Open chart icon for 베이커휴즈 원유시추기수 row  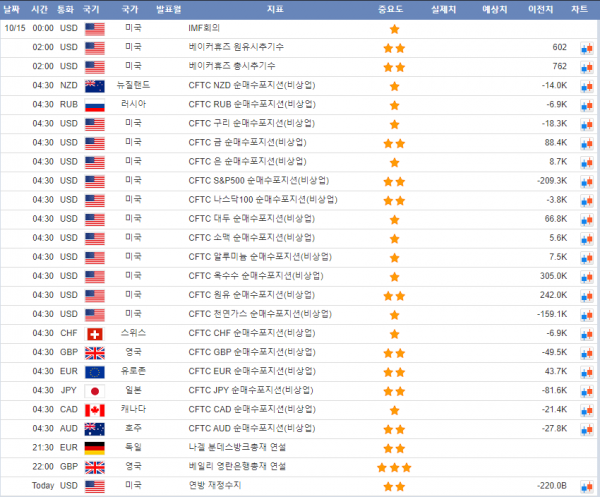pos(585,48)
